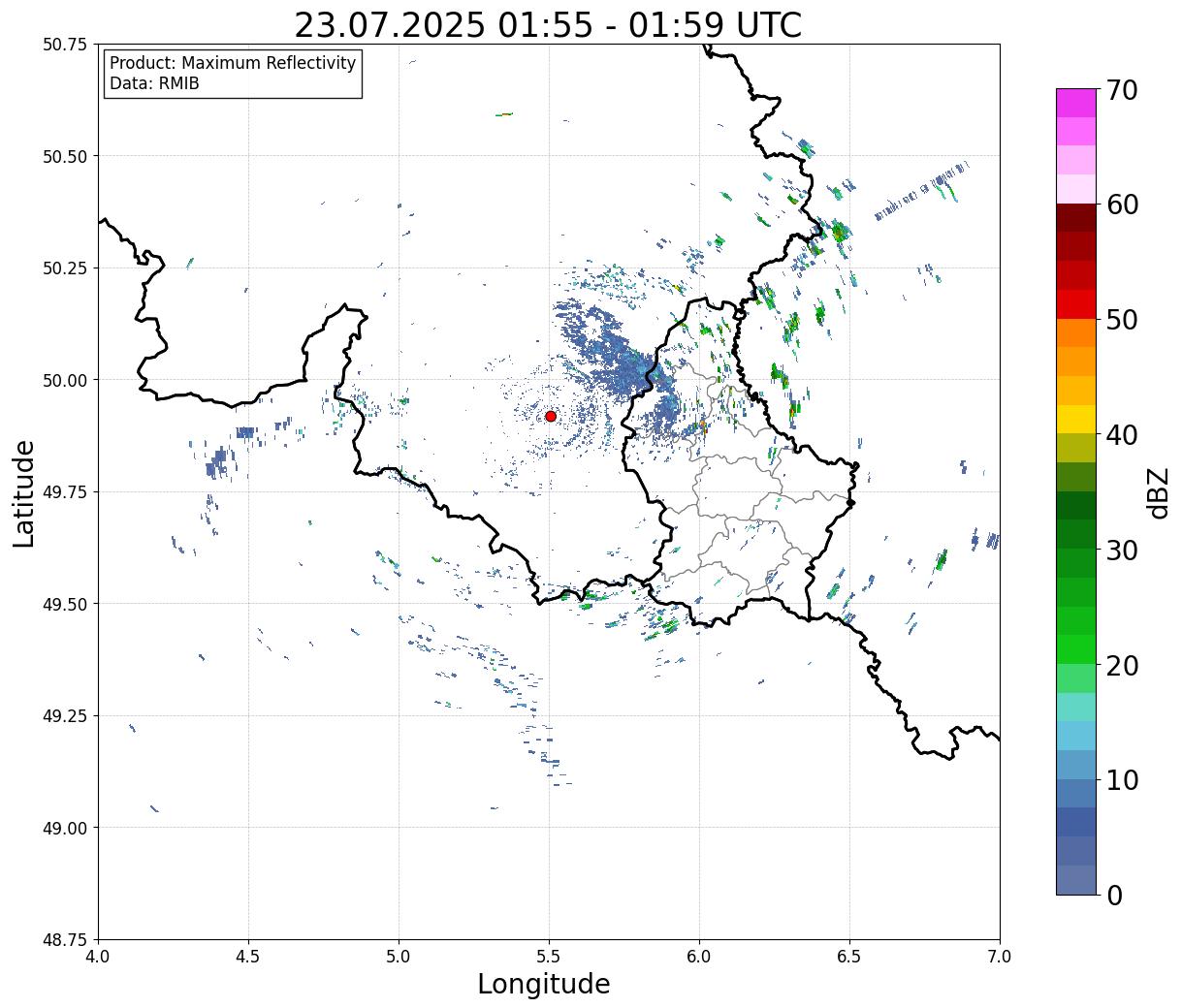Image resolution: width=1182 pixels, height=1008 pixels.
Task: Click the latitude tick label 49.50
Action: [x=65, y=604]
